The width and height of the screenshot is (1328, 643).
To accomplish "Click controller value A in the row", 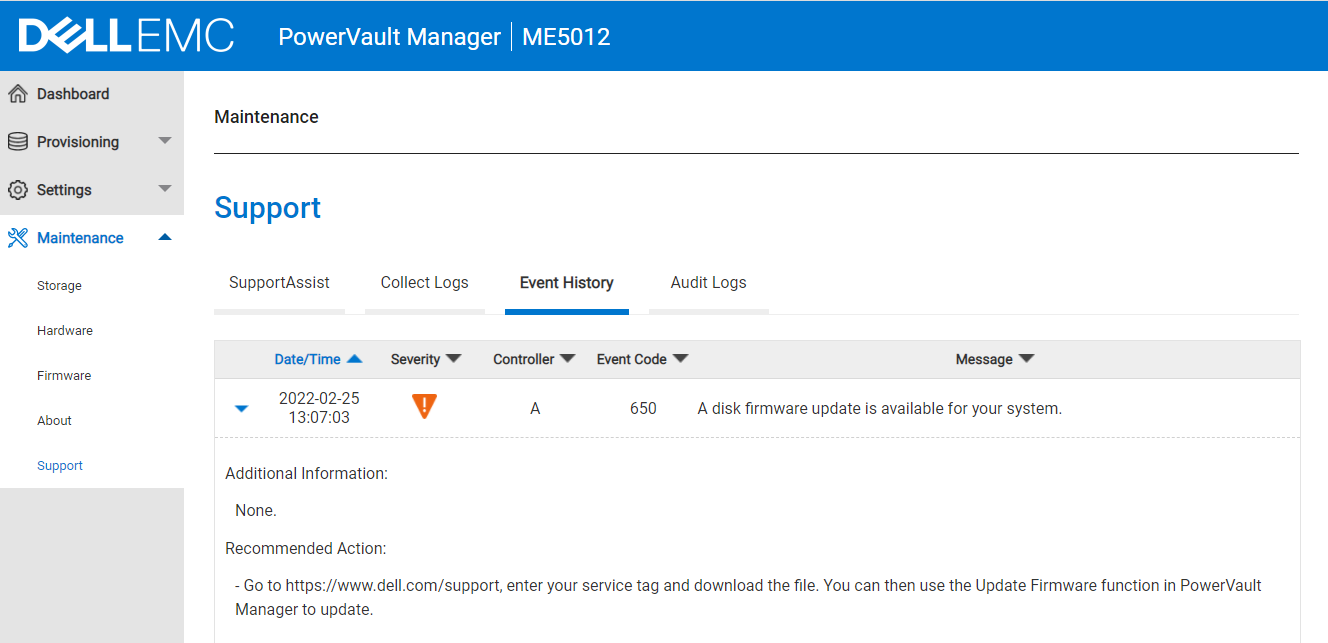I will pos(535,408).
